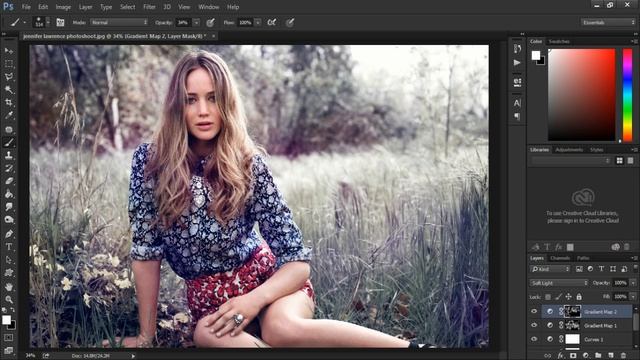Enable airbrush-style build-up icon
The height and width of the screenshot is (360, 640).
[x=272, y=22]
